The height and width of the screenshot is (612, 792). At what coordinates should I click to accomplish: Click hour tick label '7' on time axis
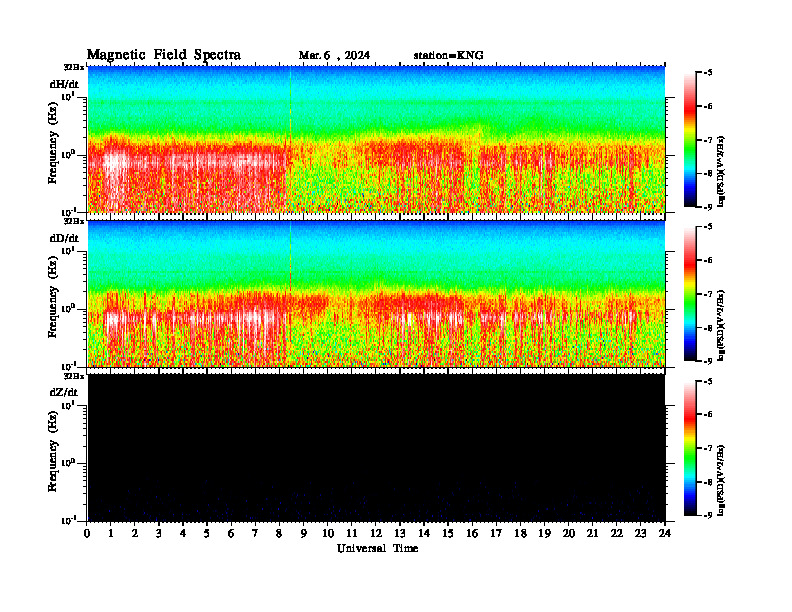click(255, 533)
